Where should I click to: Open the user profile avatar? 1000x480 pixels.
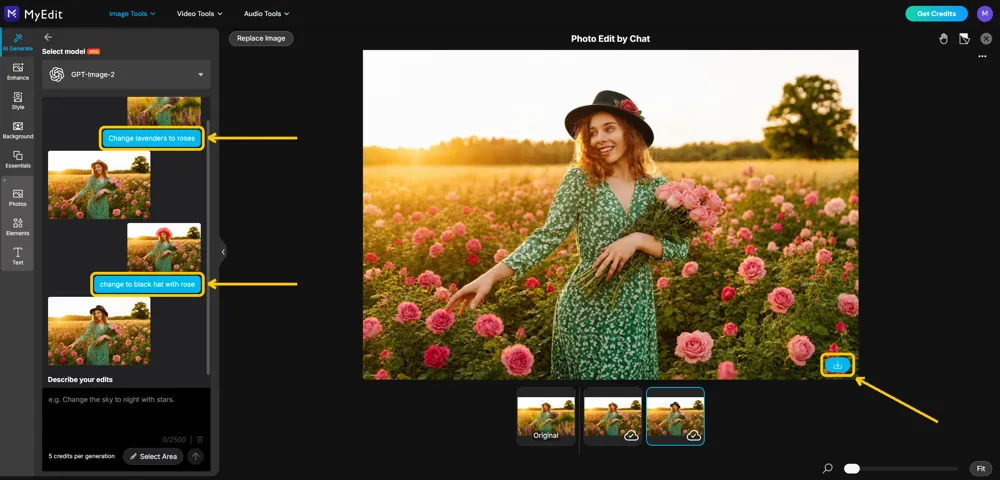pos(984,13)
